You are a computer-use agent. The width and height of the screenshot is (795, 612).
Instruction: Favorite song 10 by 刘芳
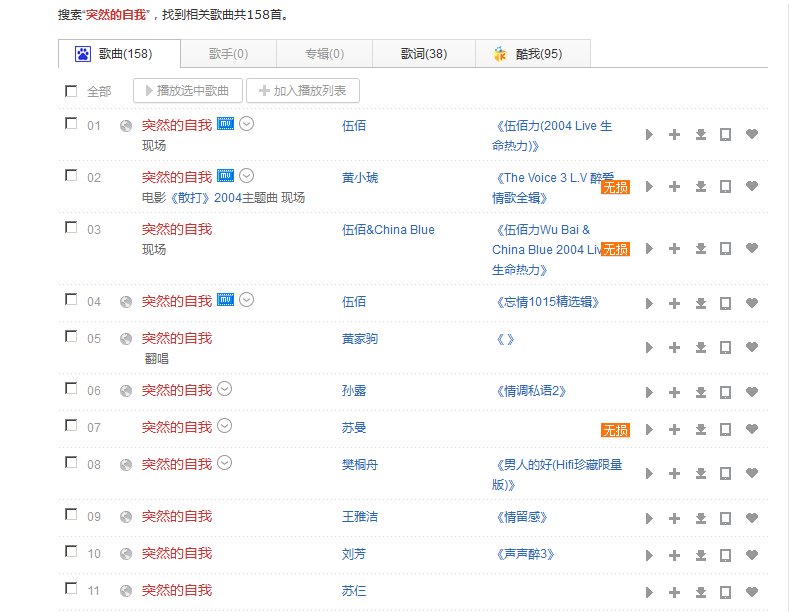click(752, 555)
